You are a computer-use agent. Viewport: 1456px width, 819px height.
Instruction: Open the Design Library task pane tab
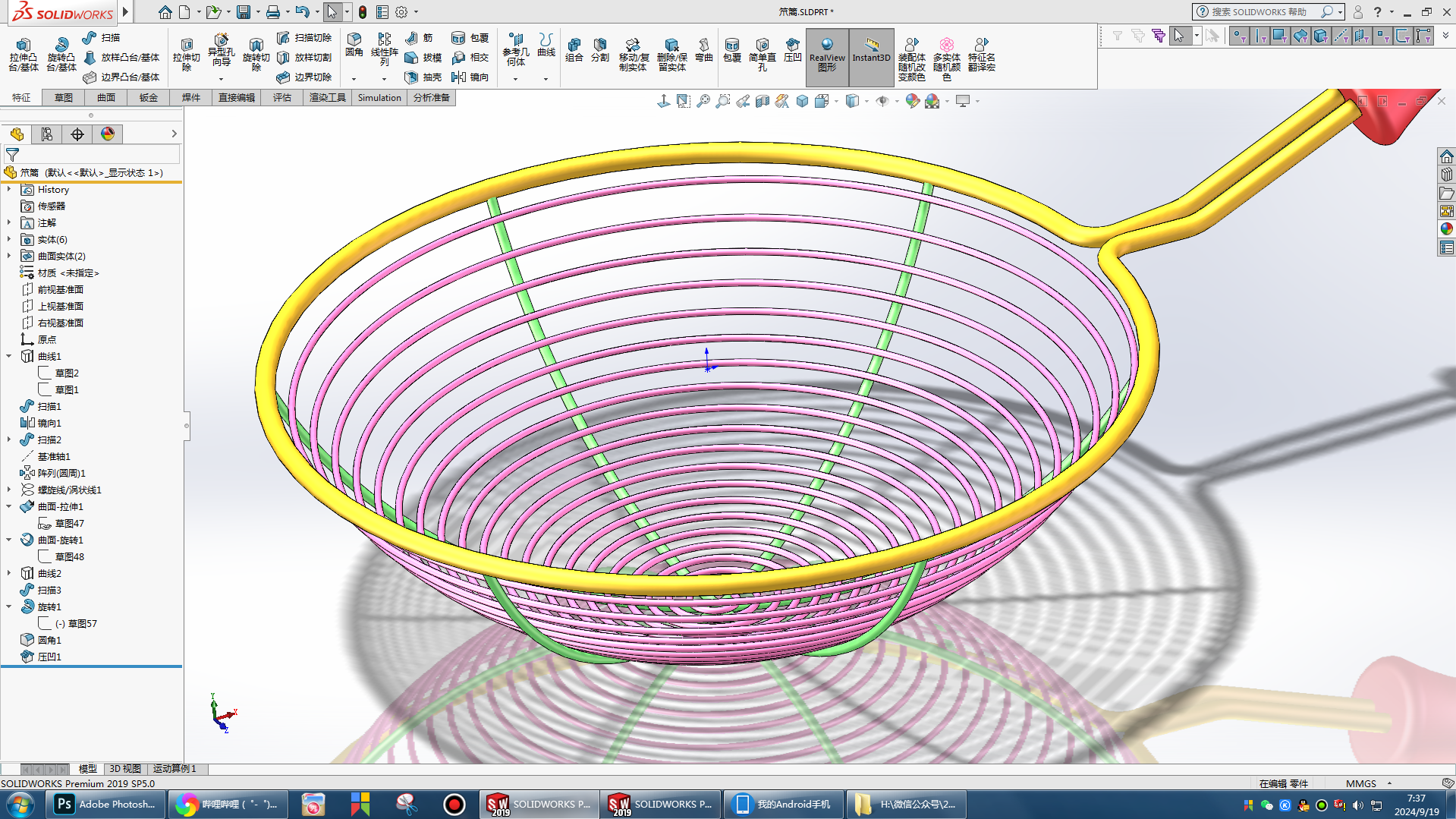pos(1447,175)
